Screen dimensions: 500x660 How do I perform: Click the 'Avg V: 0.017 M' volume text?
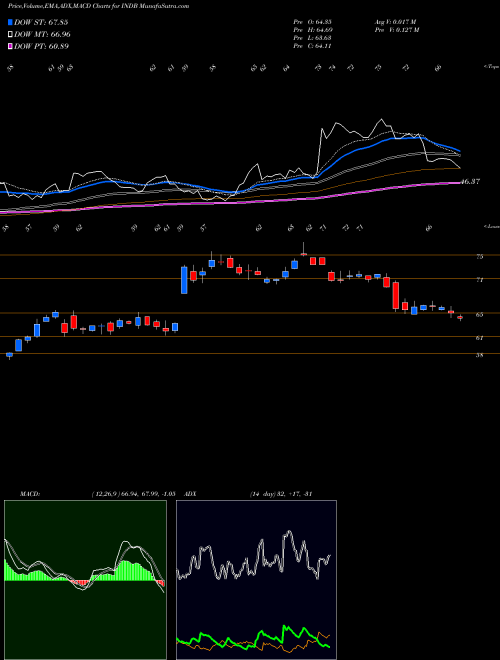(x=395, y=22)
